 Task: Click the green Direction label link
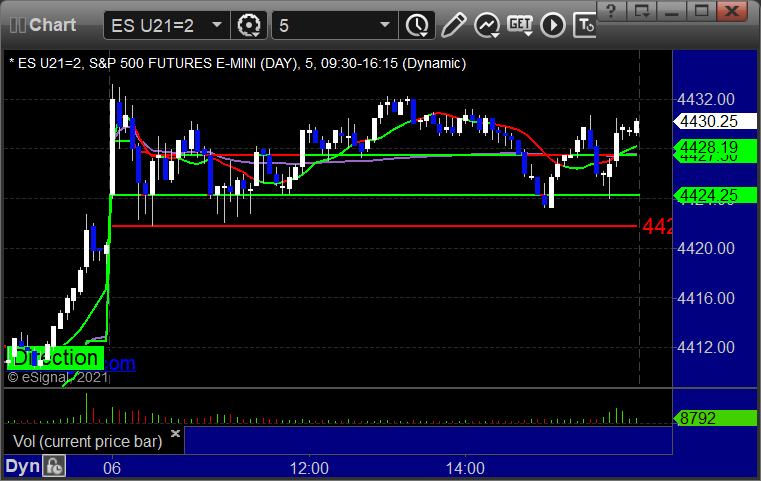55,358
